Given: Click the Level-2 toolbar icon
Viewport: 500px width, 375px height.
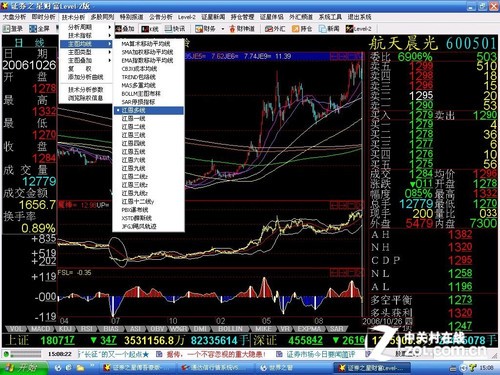Looking at the screenshot, I should tap(359, 29).
